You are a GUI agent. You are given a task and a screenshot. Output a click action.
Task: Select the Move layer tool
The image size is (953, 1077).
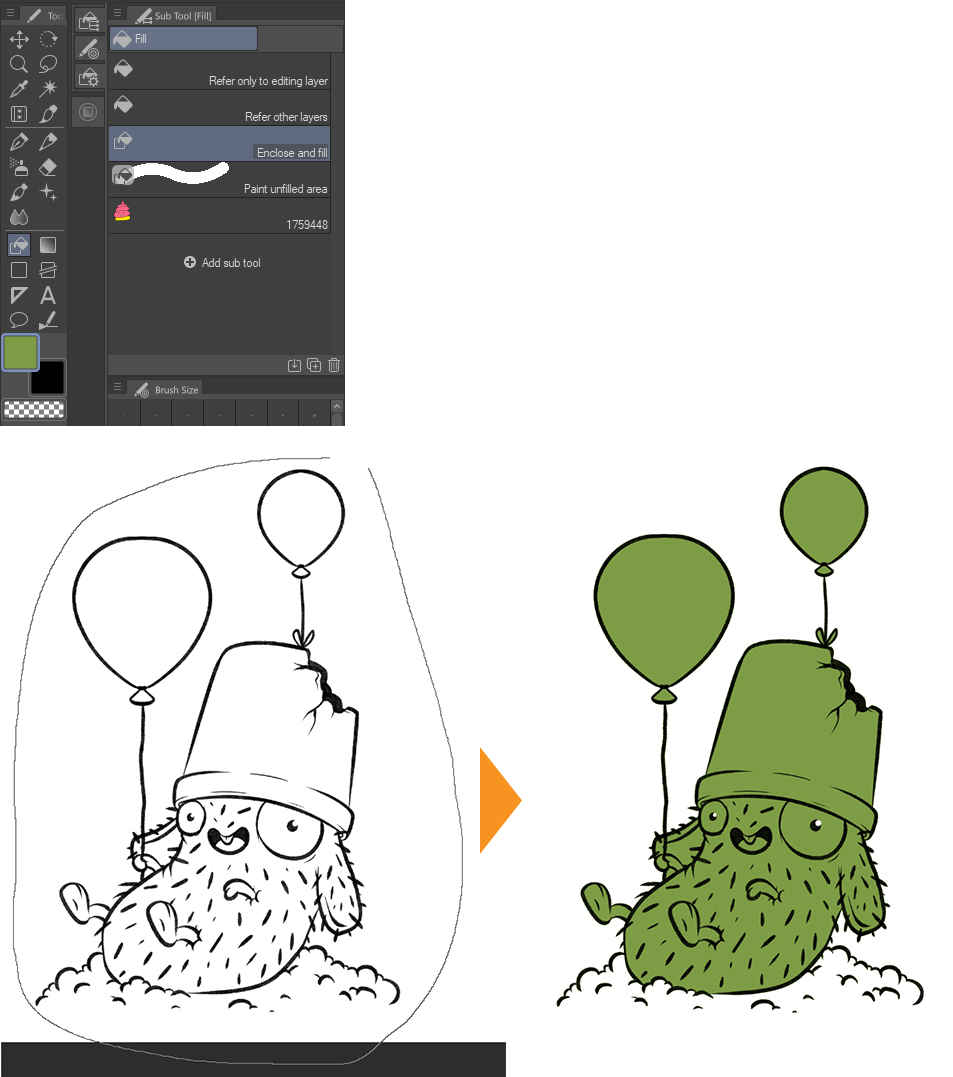point(18,39)
